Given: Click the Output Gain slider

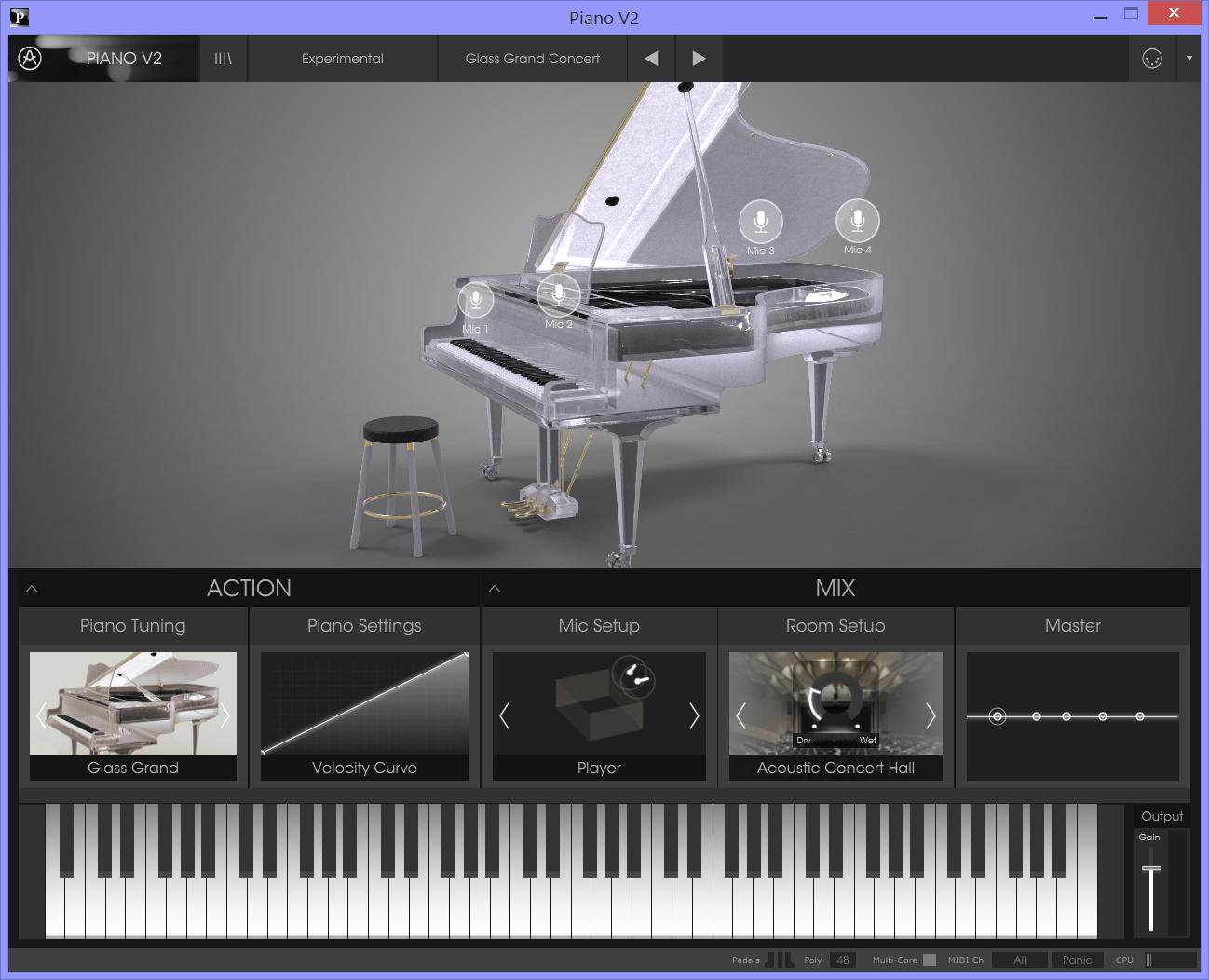Looking at the screenshot, I should (x=1151, y=870).
